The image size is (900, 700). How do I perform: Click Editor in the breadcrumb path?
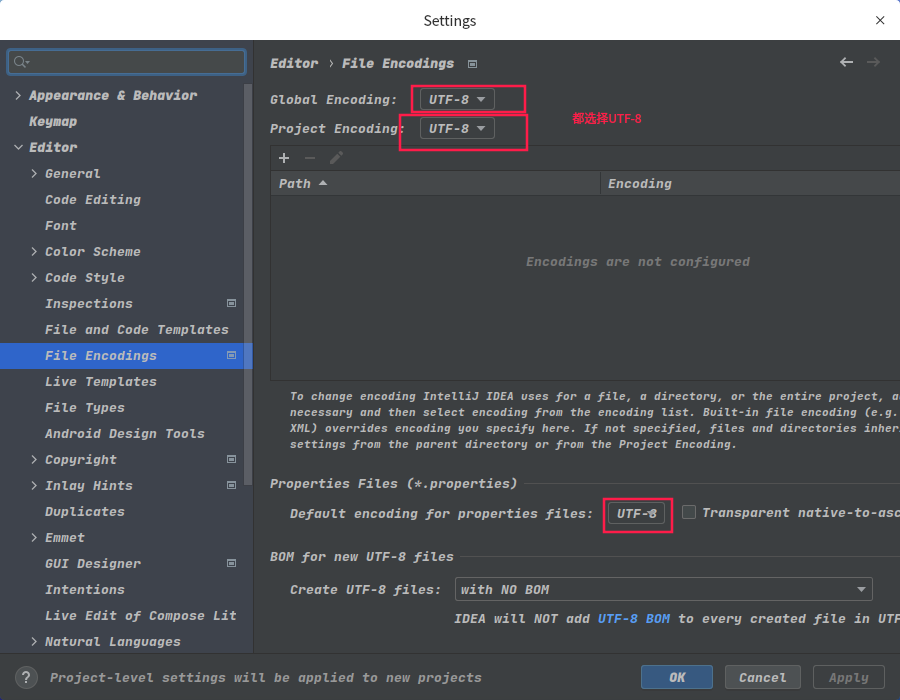pos(294,63)
